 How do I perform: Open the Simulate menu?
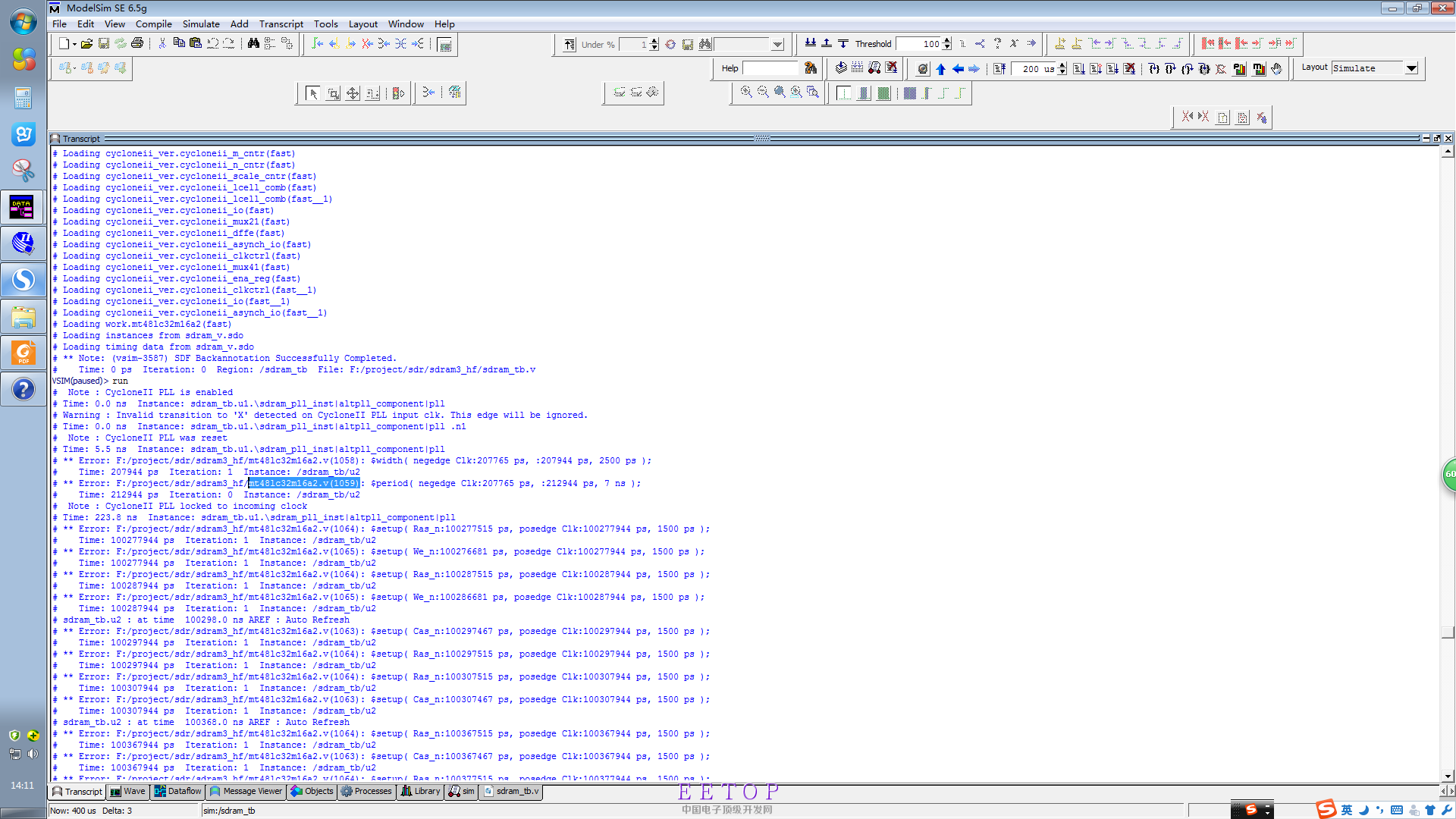click(x=200, y=24)
